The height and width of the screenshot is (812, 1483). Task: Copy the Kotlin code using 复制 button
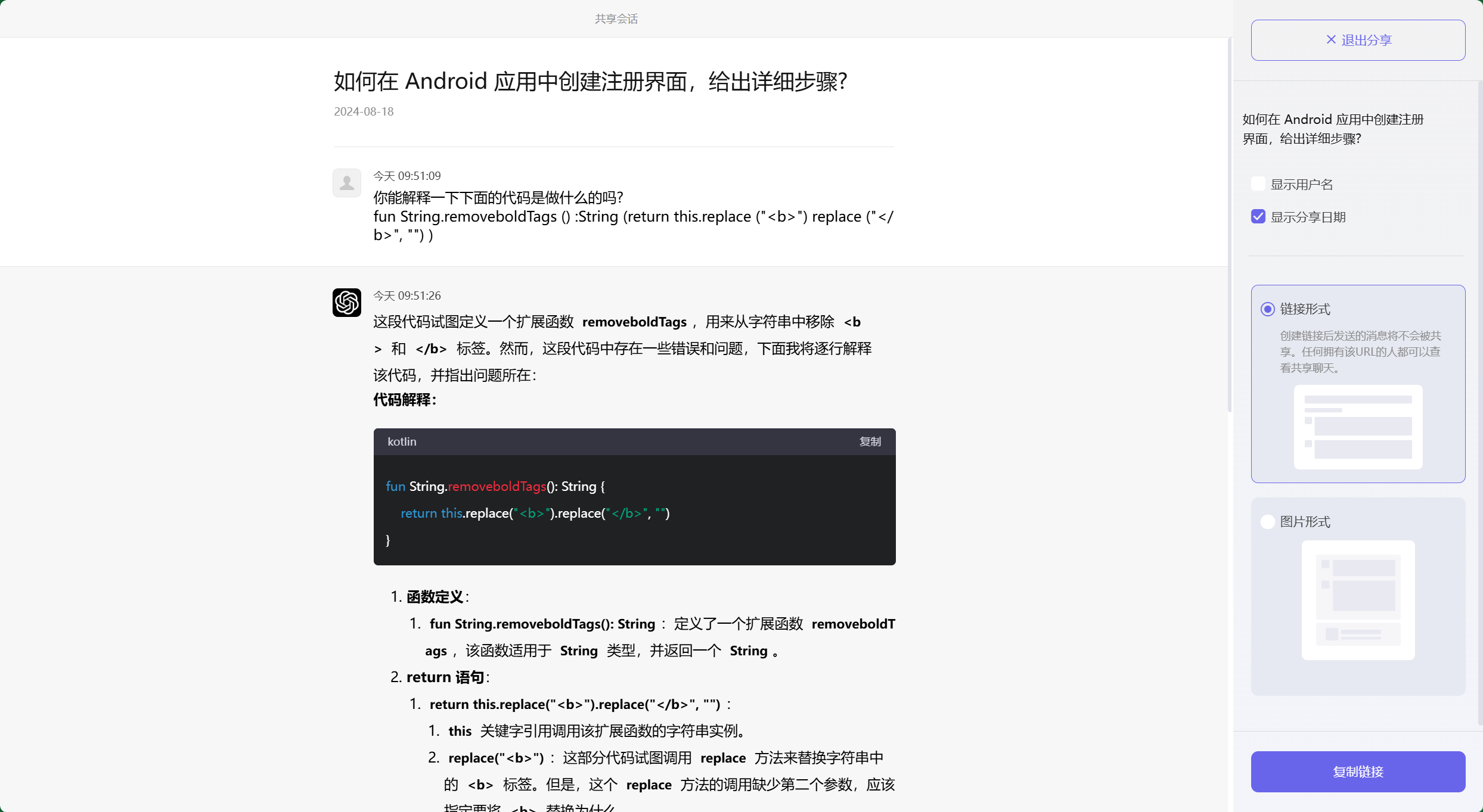(x=869, y=441)
